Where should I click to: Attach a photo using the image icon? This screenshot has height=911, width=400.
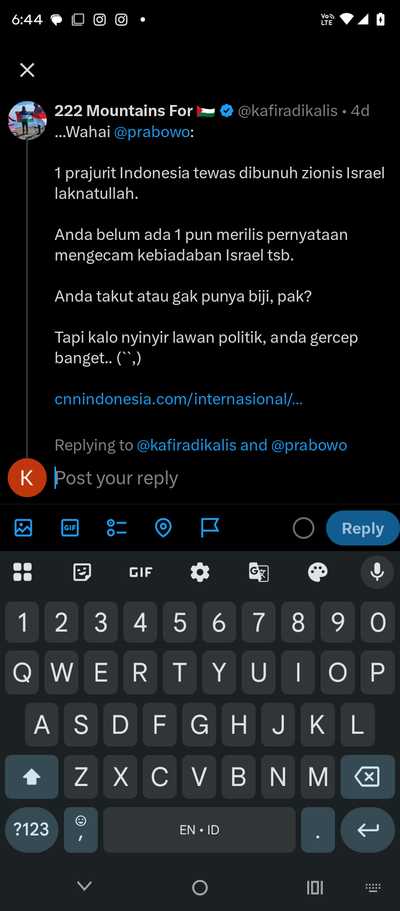click(23, 528)
